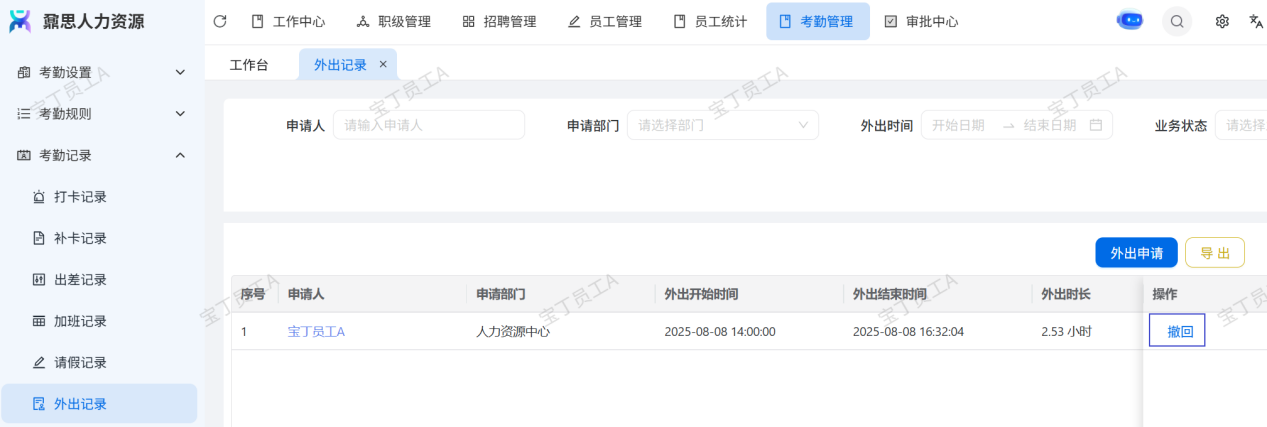The height and width of the screenshot is (427, 1267).
Task: Click the 外出申请 button
Action: pos(1136,253)
